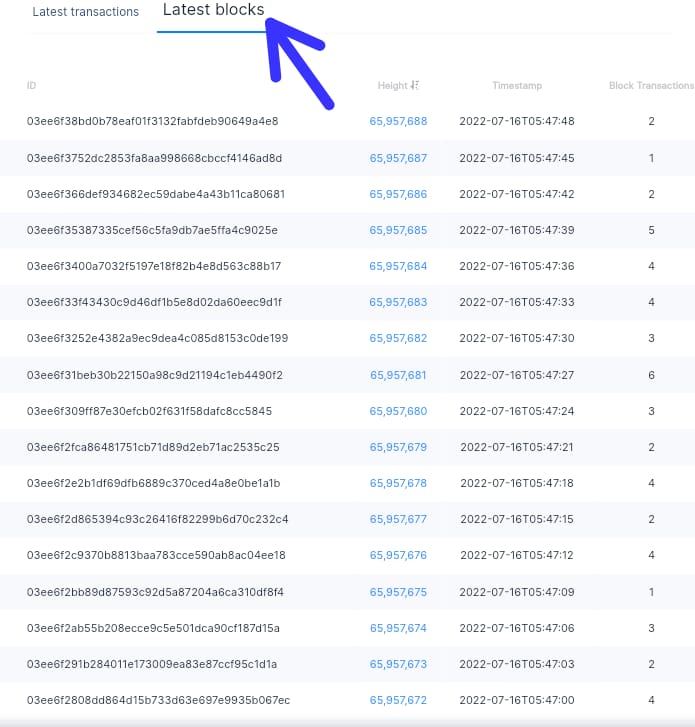Open block height 65,957,684

click(398, 266)
